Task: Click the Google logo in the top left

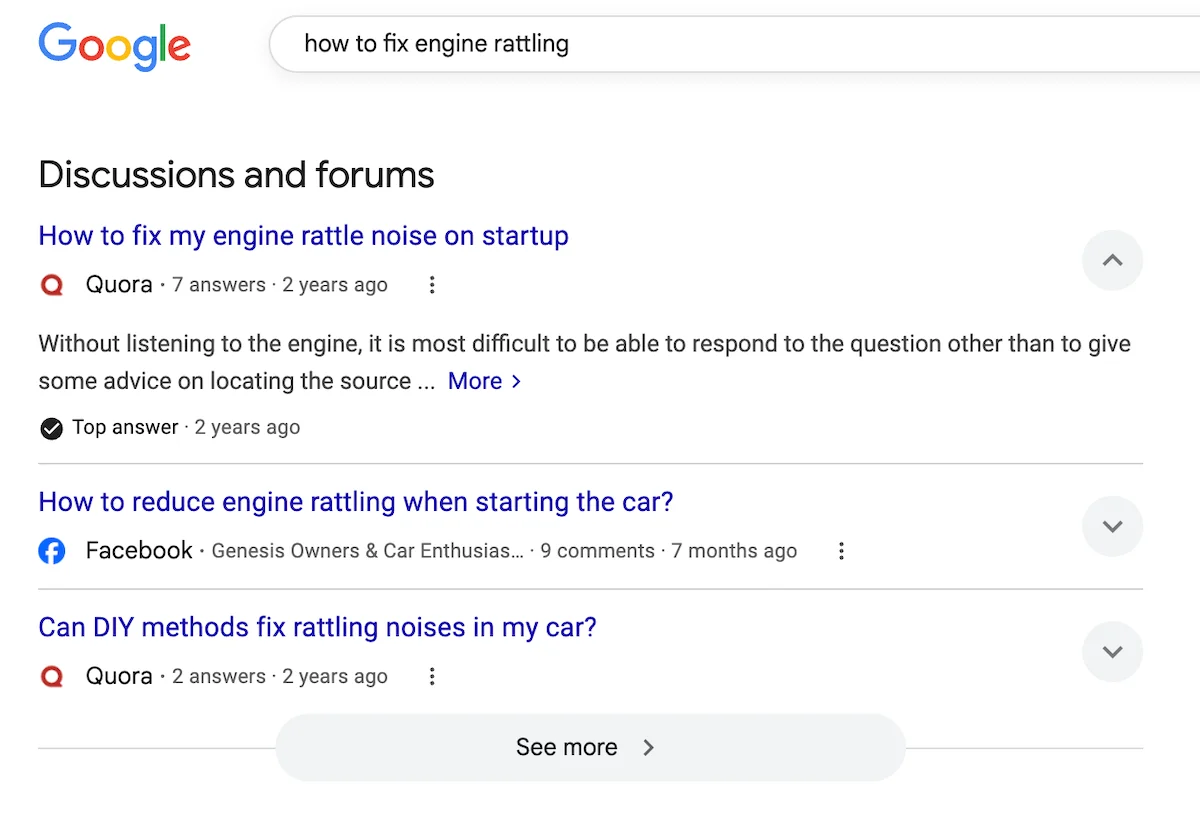Action: (114, 46)
